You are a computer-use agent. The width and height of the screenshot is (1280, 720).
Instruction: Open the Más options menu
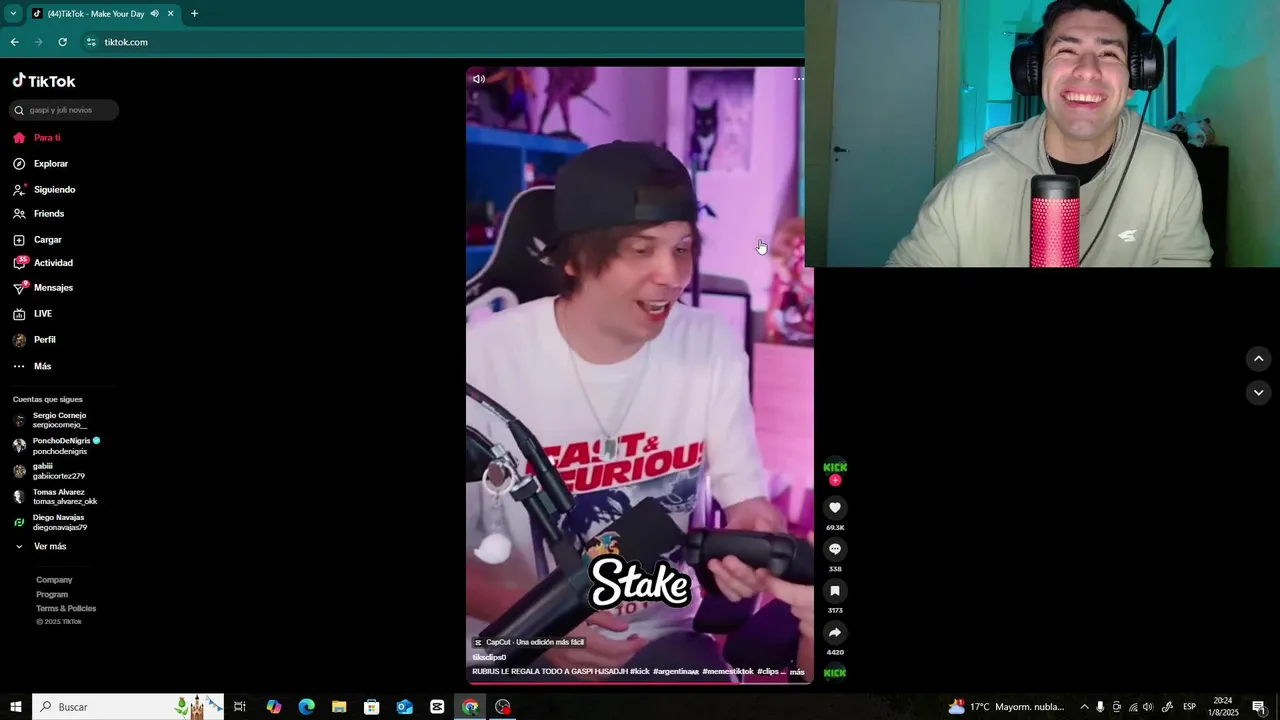pos(32,366)
